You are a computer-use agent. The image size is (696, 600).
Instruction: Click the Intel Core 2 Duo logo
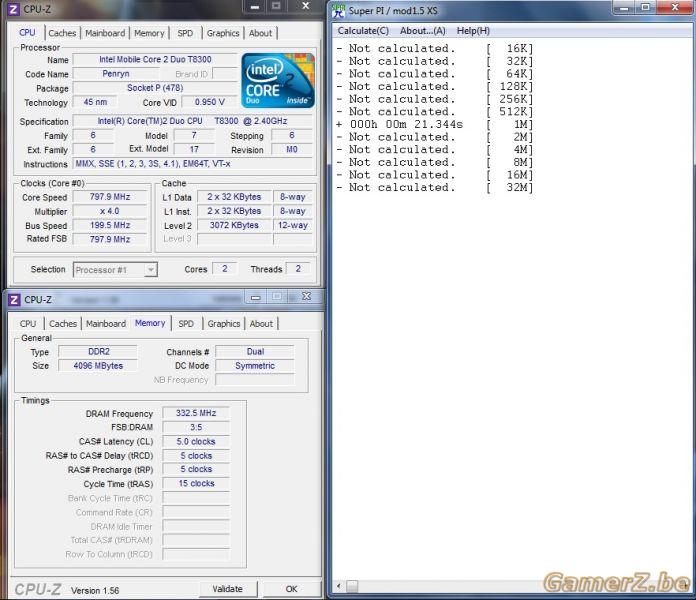click(278, 80)
